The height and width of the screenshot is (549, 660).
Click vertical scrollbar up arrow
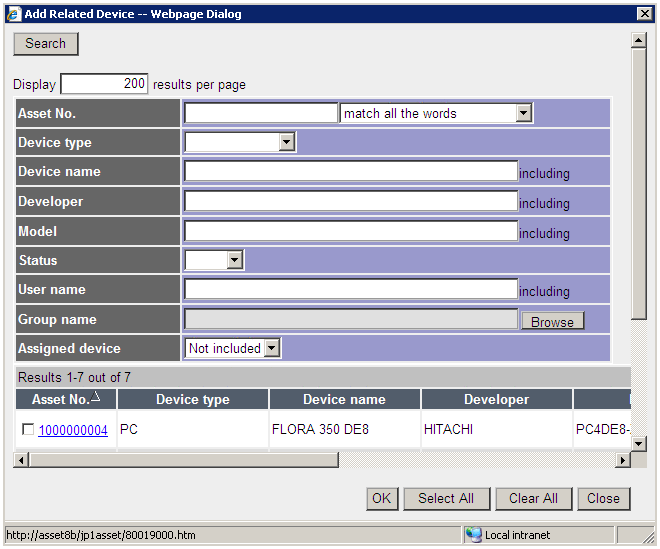click(639, 40)
